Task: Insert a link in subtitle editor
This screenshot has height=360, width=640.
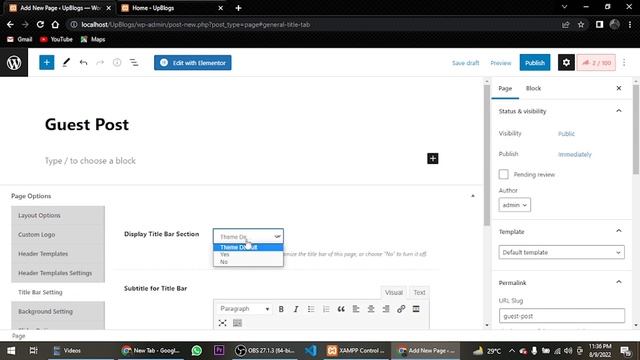Action: pos(401,309)
